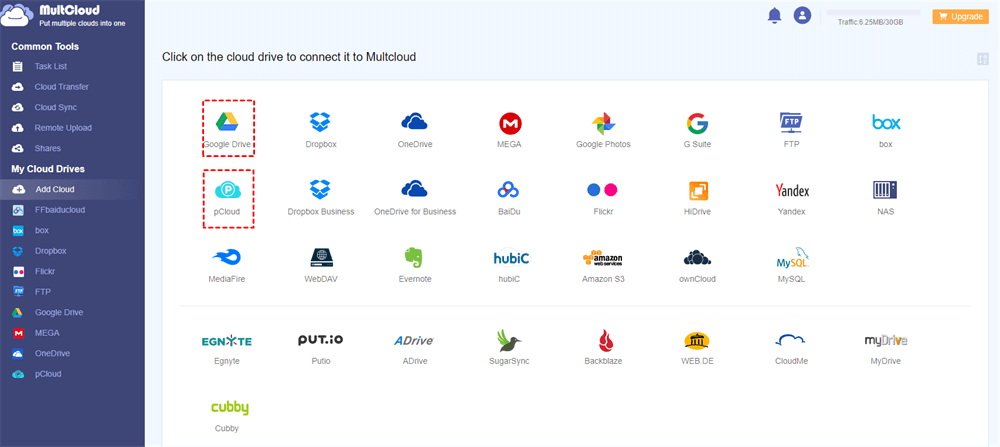Viewport: 1000px width, 447px height.
Task: Select the G Suite icon
Action: pos(696,130)
